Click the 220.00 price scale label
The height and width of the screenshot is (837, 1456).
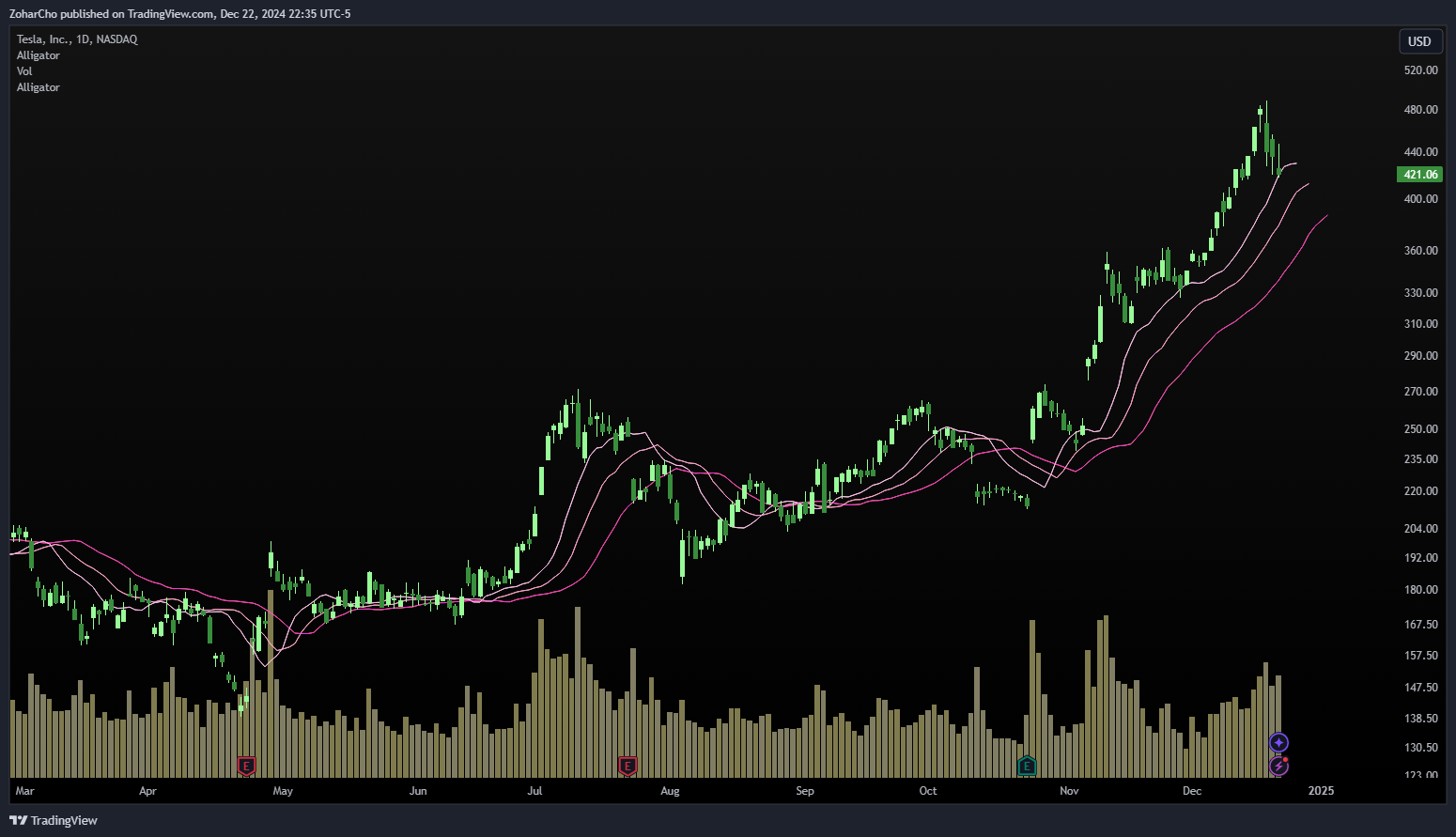click(1420, 491)
